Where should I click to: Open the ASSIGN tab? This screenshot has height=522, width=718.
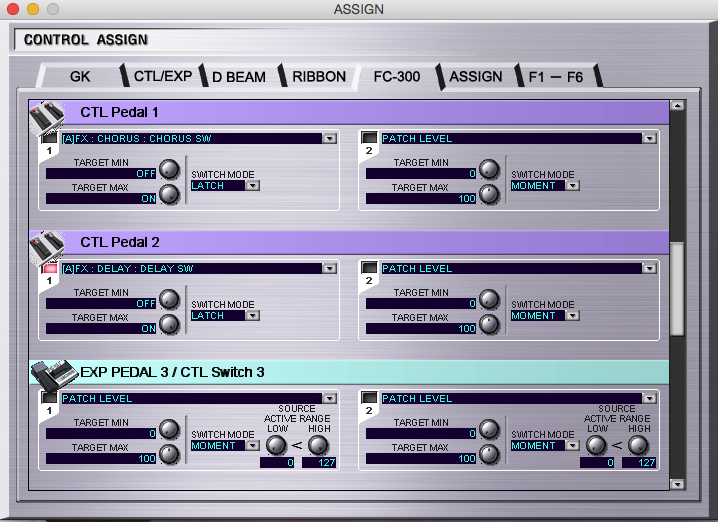(x=476, y=76)
